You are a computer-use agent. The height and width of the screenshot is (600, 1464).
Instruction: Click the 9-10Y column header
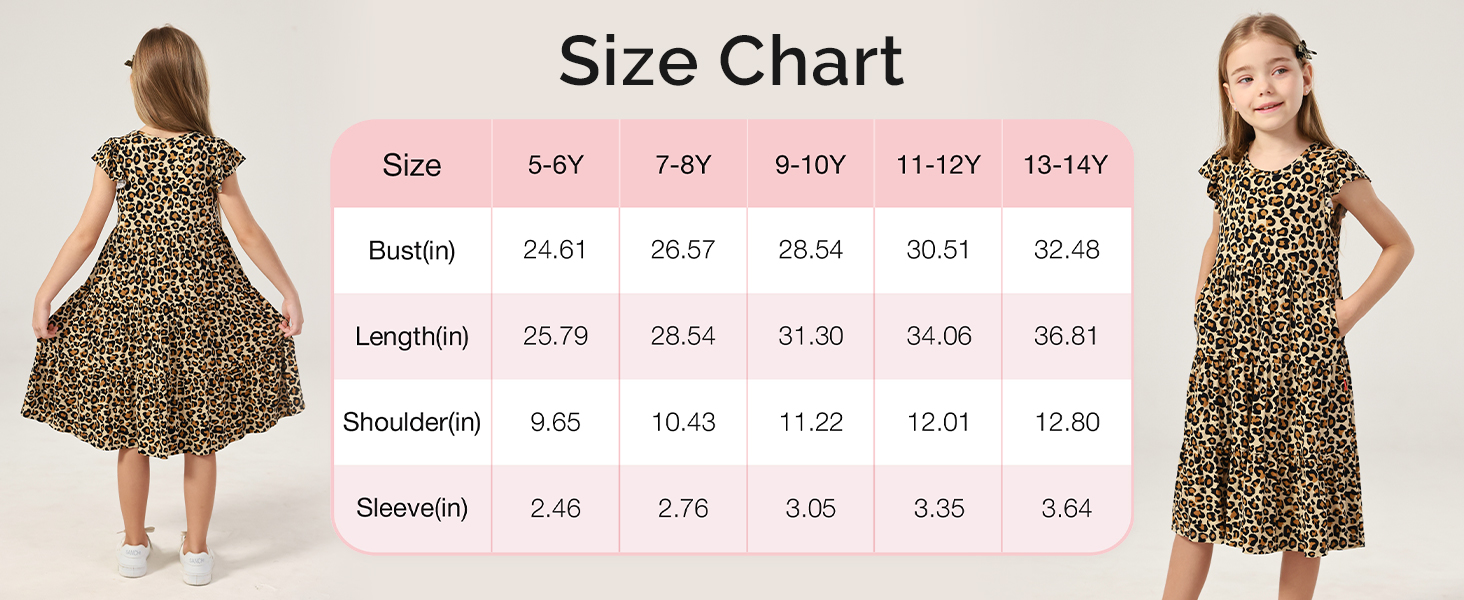(x=810, y=165)
